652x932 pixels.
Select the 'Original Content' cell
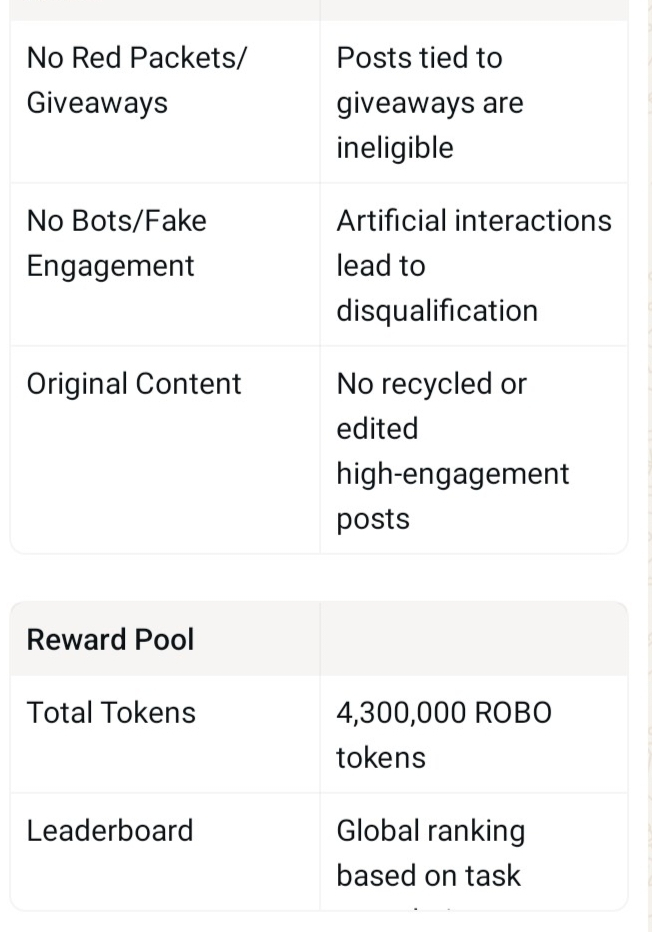click(134, 384)
